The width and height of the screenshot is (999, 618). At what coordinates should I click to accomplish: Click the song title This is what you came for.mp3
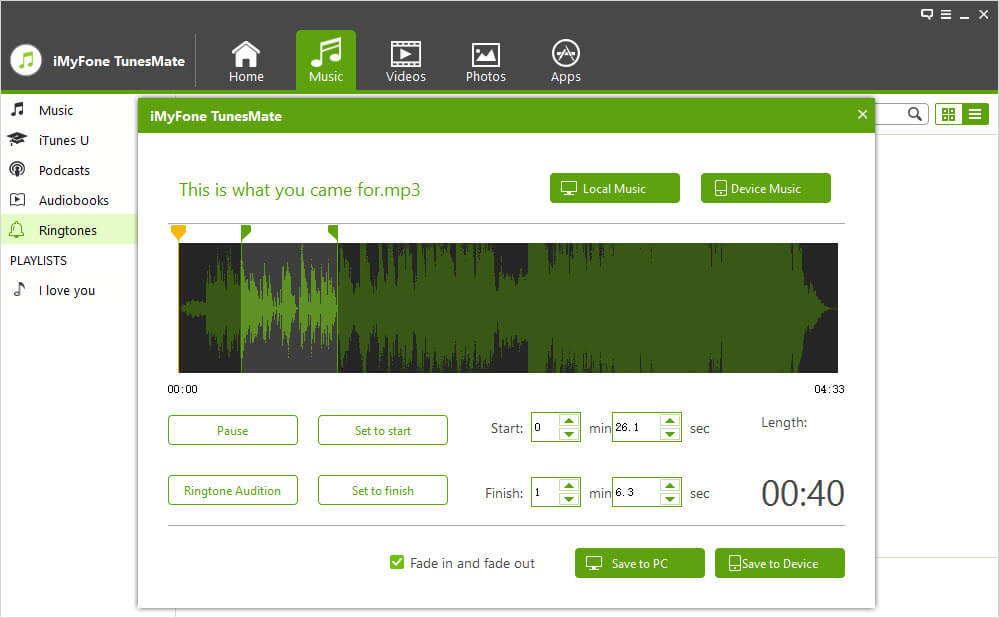pyautogui.click(x=299, y=190)
